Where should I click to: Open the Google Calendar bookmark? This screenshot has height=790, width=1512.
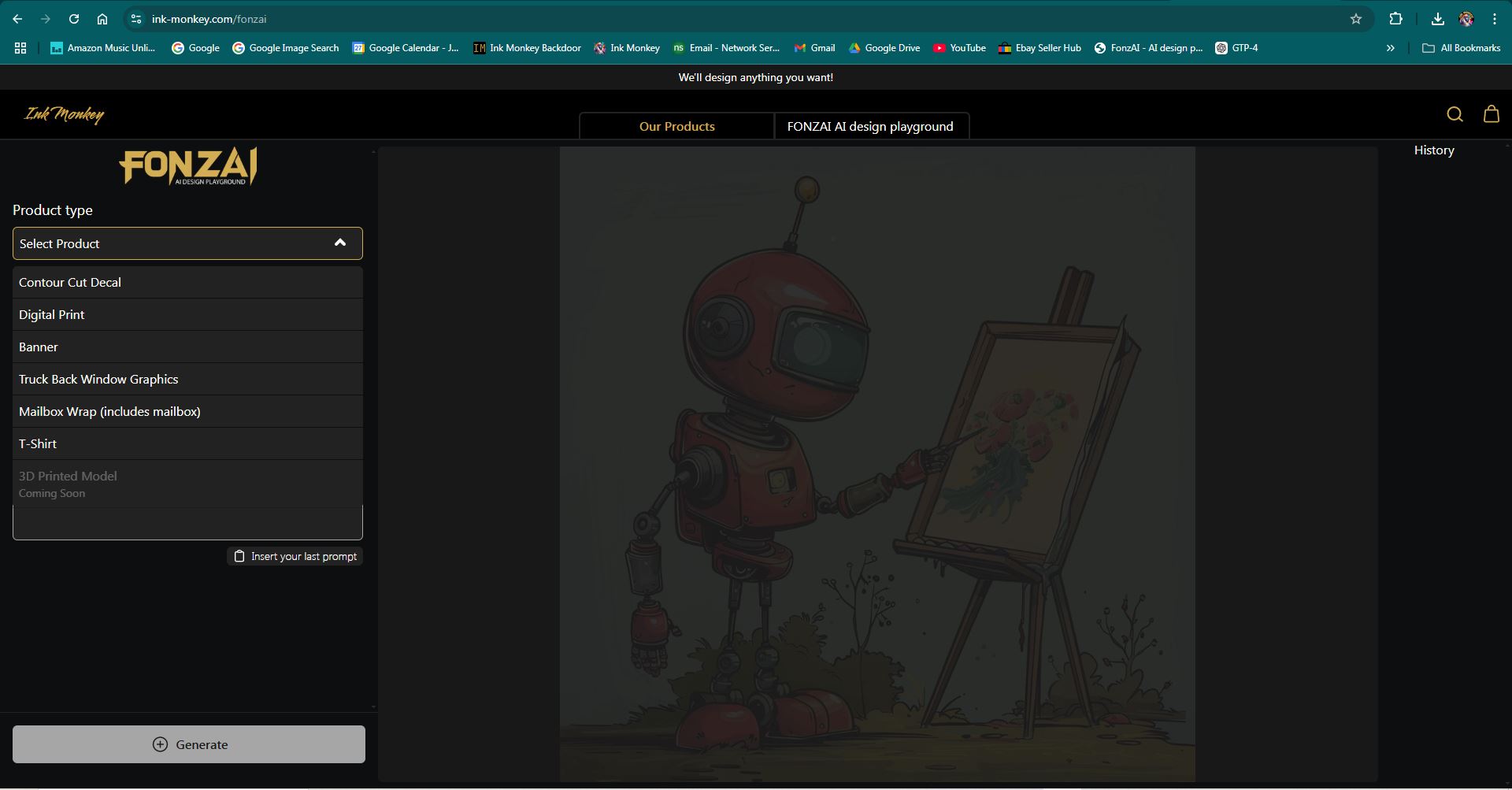click(406, 48)
